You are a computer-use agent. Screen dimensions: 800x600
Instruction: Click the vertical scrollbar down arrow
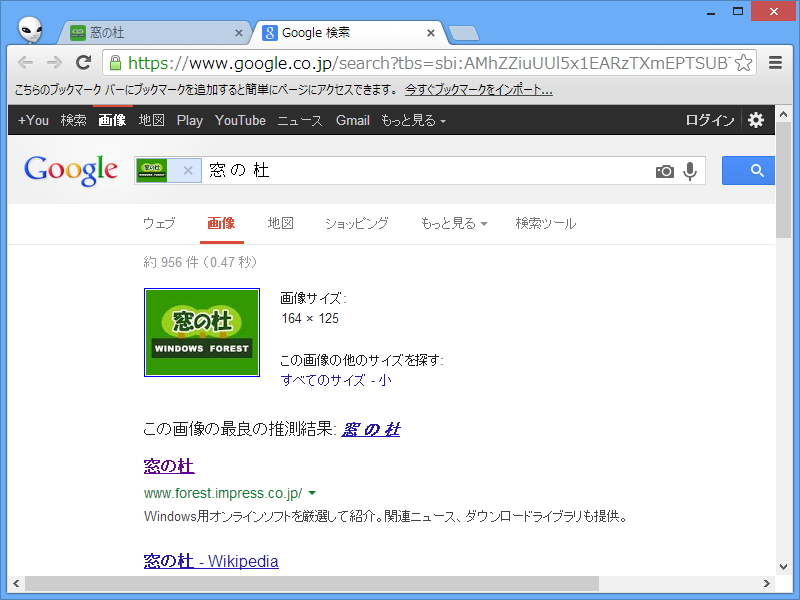coord(784,566)
